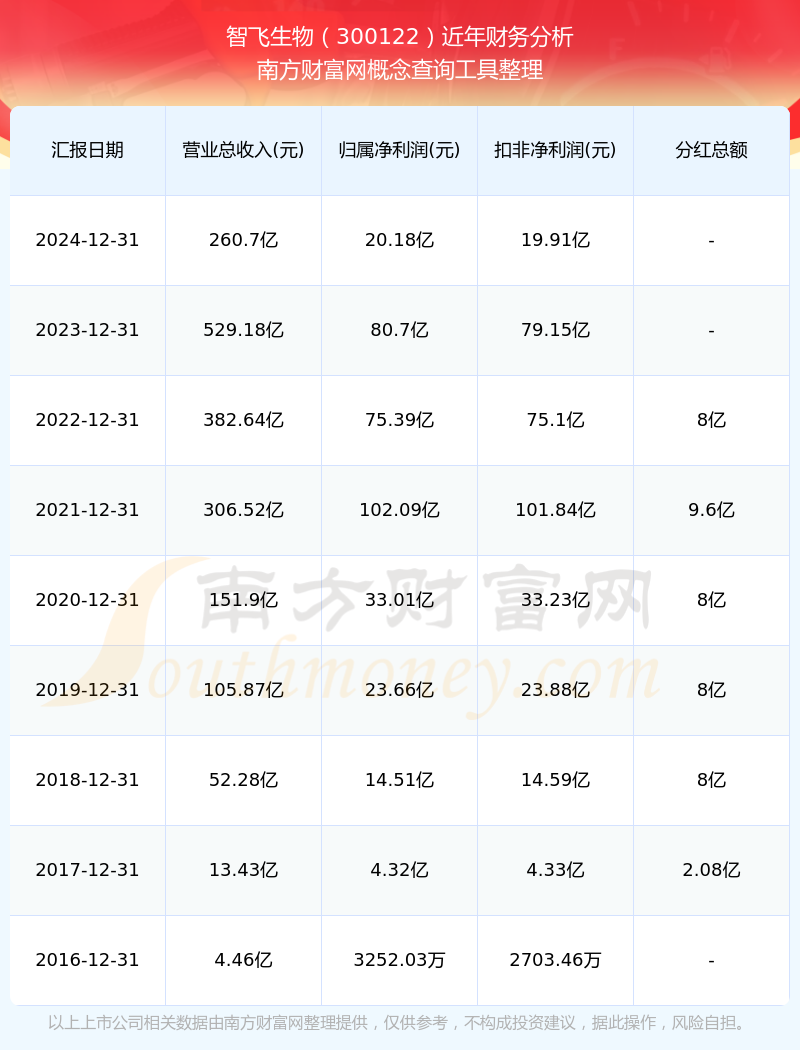Click the value 33.23亿
Screen dimensions: 800x1050
pos(556,600)
